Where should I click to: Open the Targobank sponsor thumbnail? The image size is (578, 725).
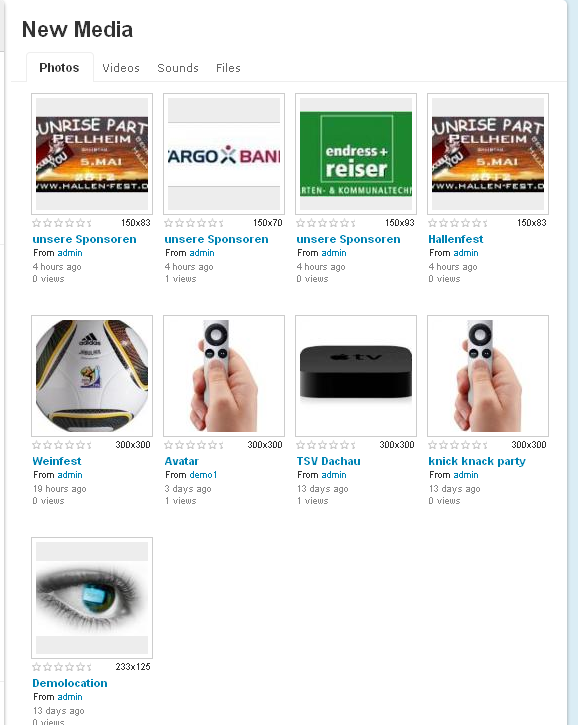click(x=224, y=154)
